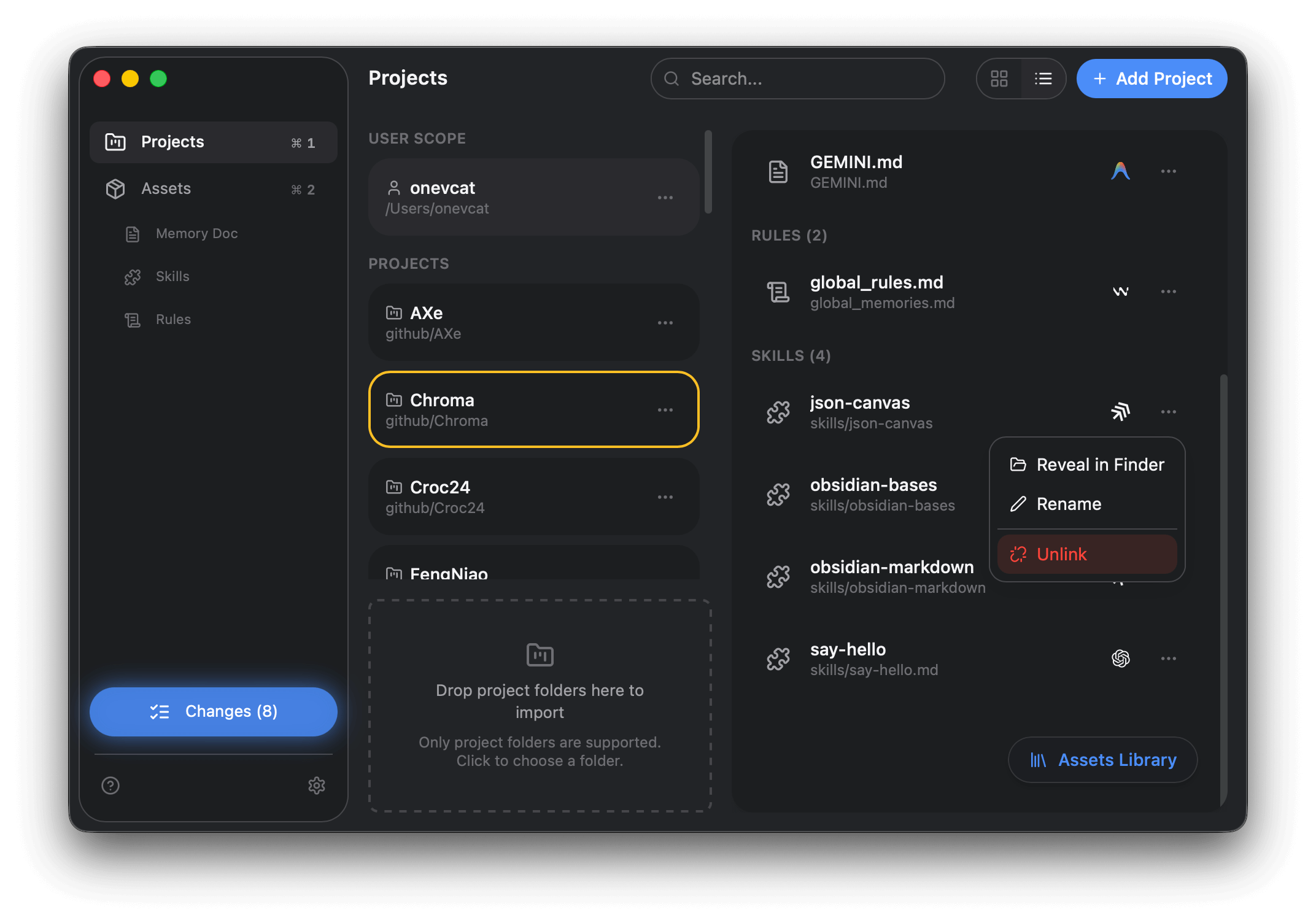1316x923 pixels.
Task: Click inside the Search field
Action: [x=797, y=79]
